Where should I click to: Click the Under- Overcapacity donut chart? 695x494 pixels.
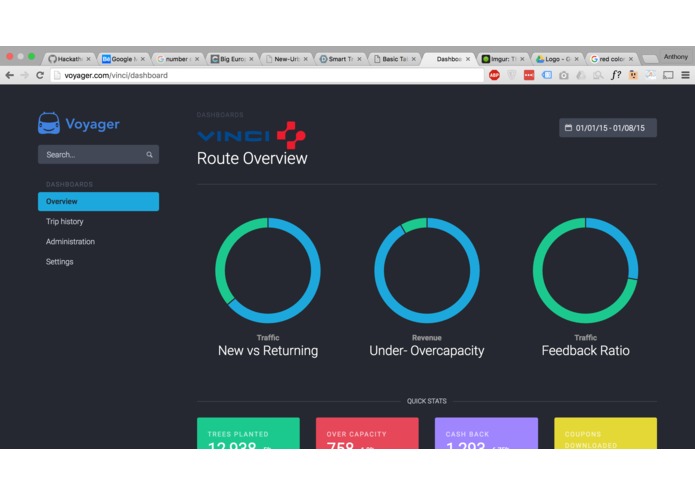tap(426, 270)
